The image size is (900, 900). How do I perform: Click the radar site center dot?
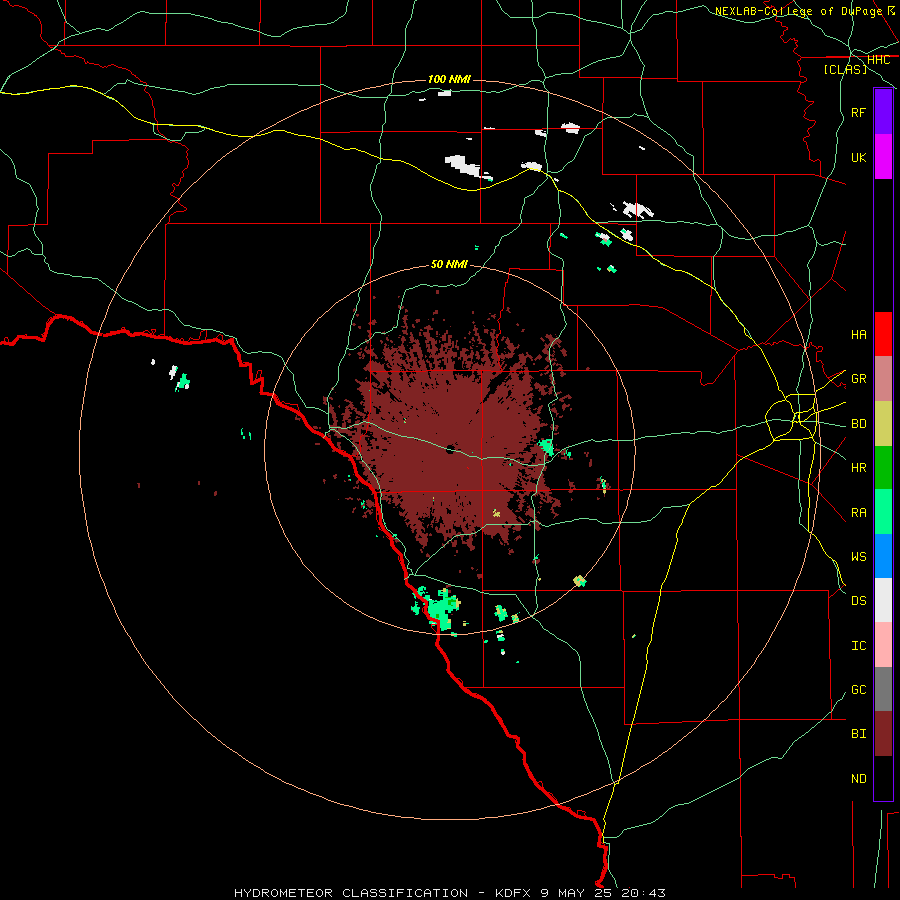point(450,449)
